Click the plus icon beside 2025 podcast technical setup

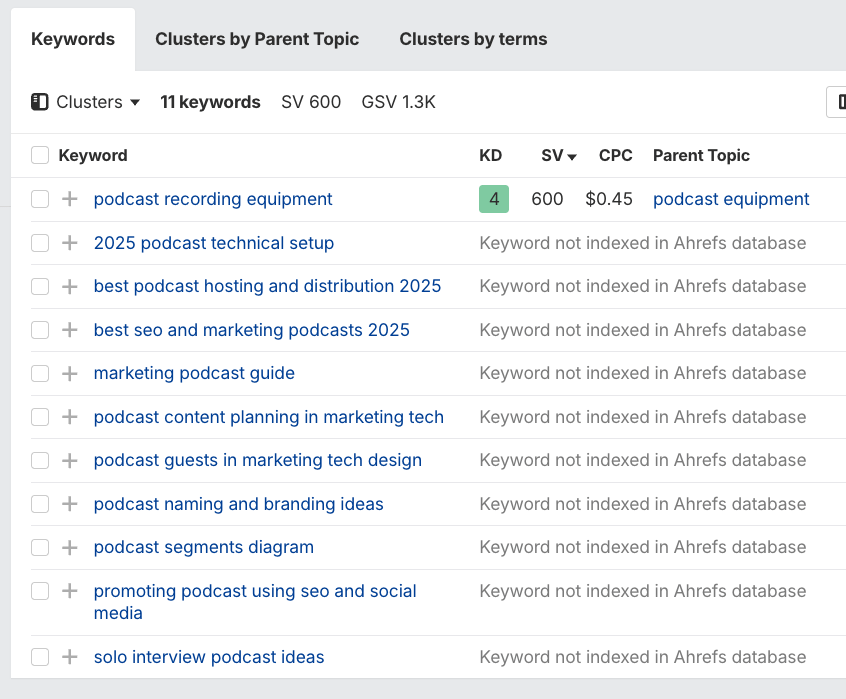69,243
